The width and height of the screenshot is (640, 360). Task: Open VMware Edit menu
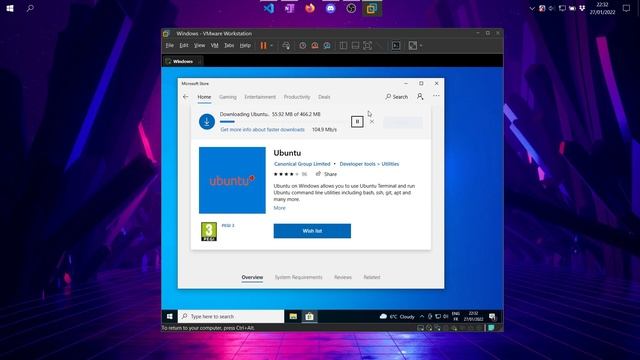point(184,45)
